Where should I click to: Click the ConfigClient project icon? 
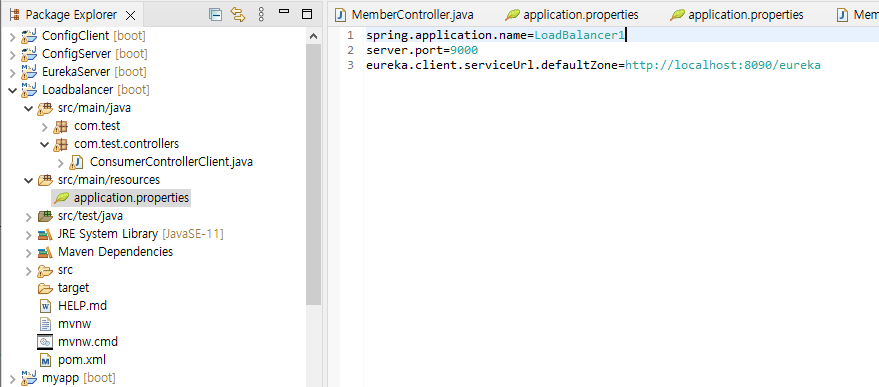click(x=29, y=36)
